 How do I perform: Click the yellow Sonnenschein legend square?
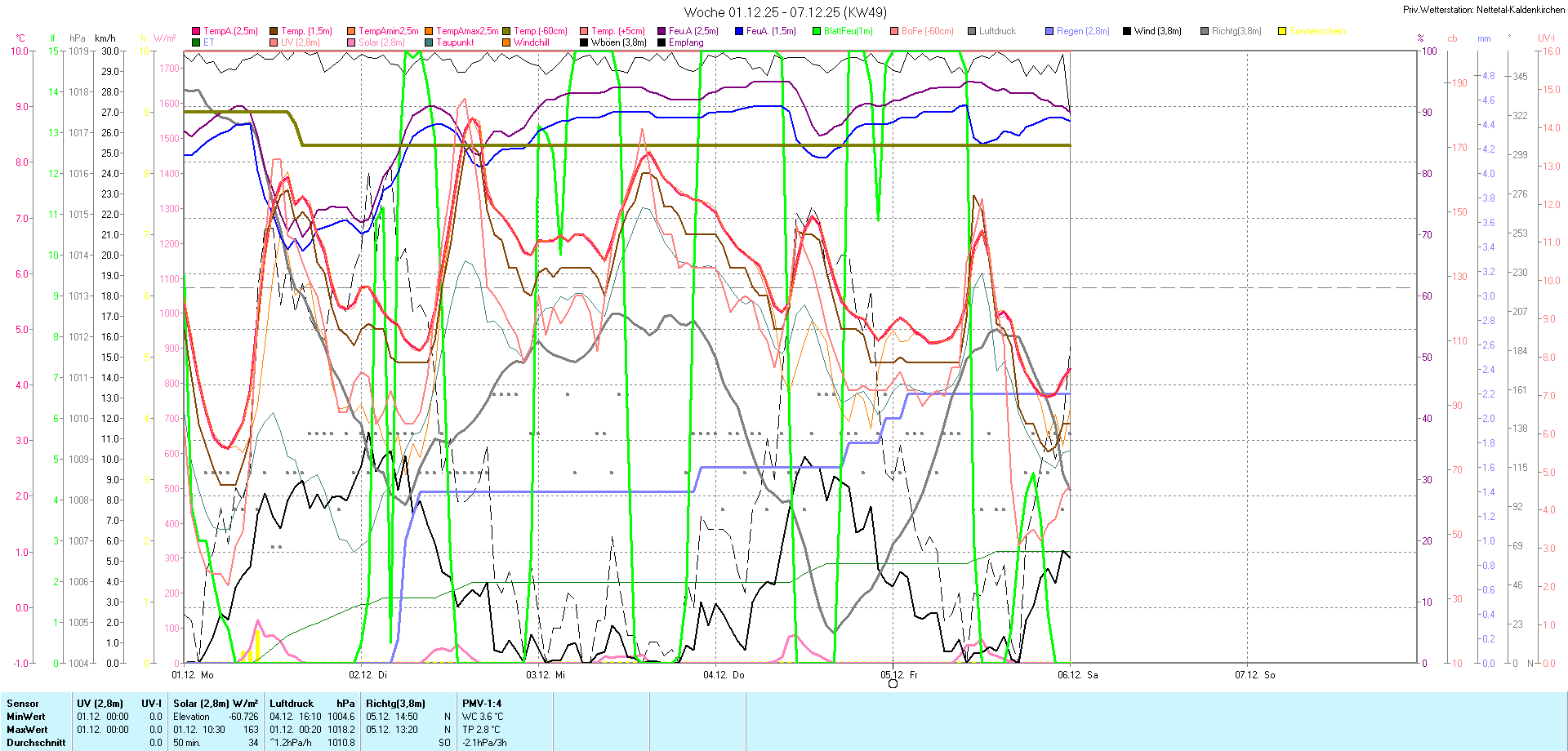[1282, 31]
